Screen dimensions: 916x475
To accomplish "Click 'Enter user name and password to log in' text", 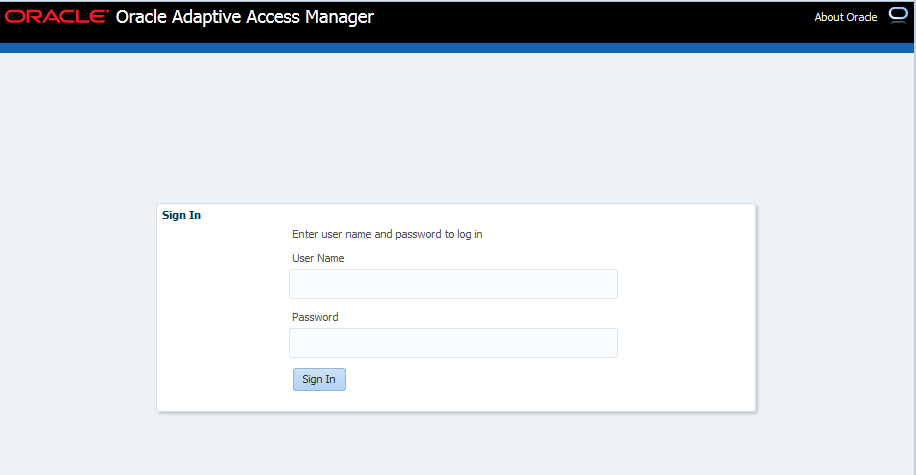I will [387, 234].
